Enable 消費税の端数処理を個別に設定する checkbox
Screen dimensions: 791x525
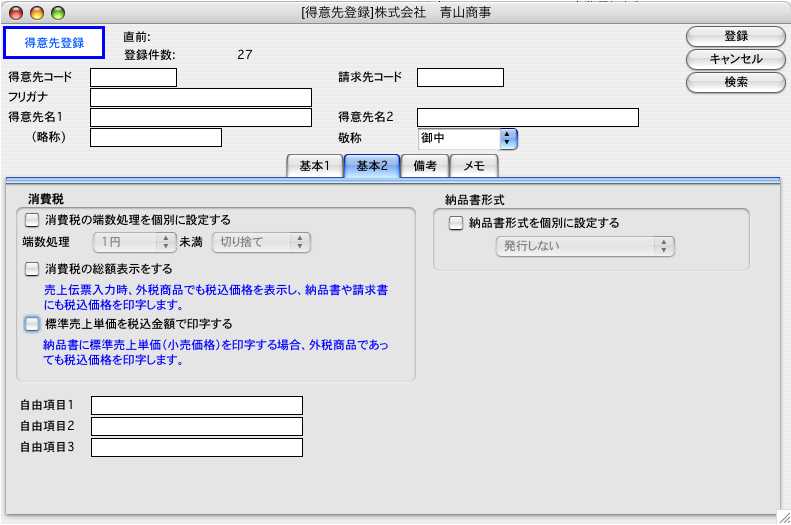[33, 220]
